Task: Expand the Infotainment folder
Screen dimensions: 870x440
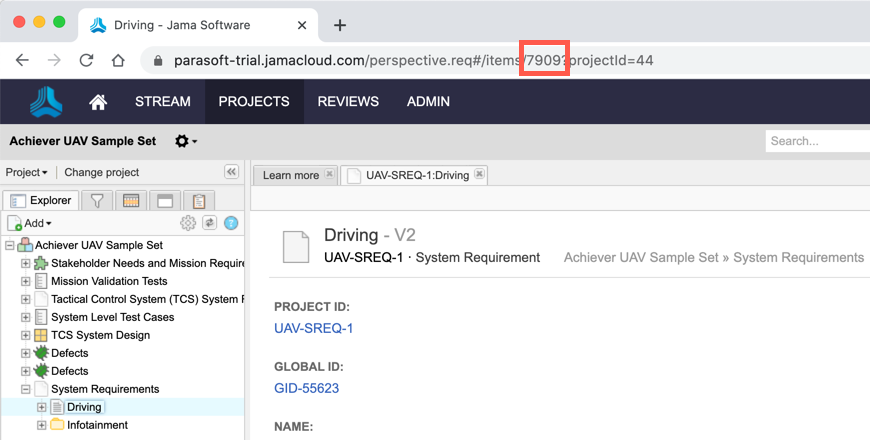Action: click(42, 425)
